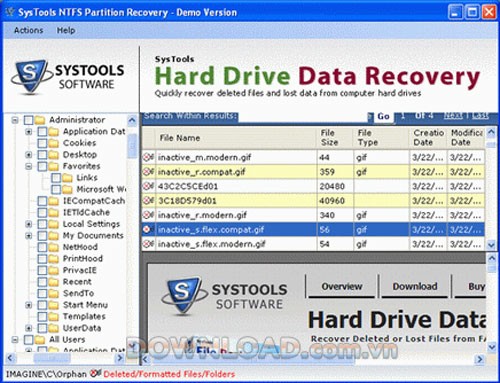Open the Download tab in preview
The image size is (500, 383).
(x=415, y=286)
